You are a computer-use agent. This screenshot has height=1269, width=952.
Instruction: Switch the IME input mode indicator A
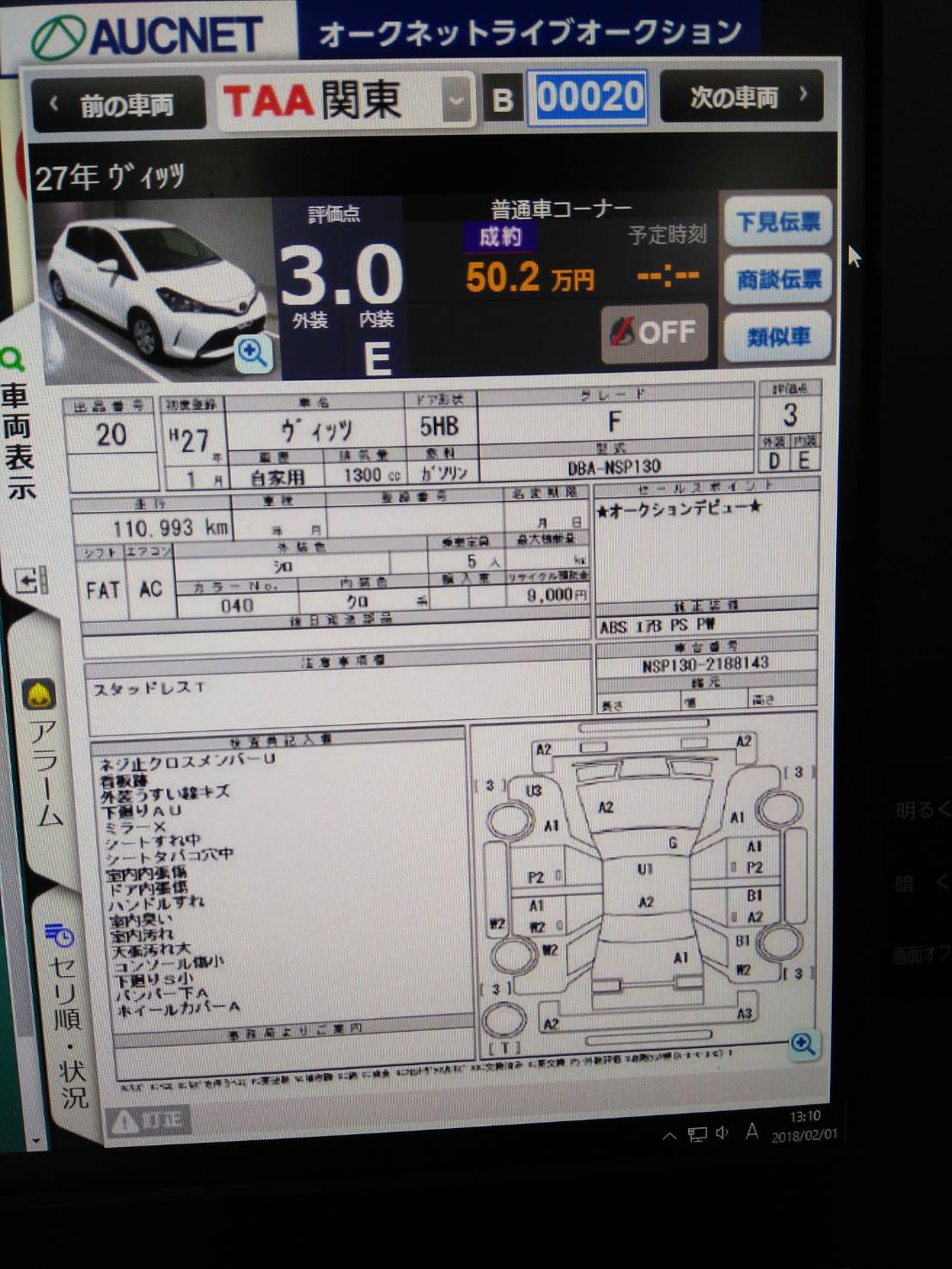coord(752,1132)
